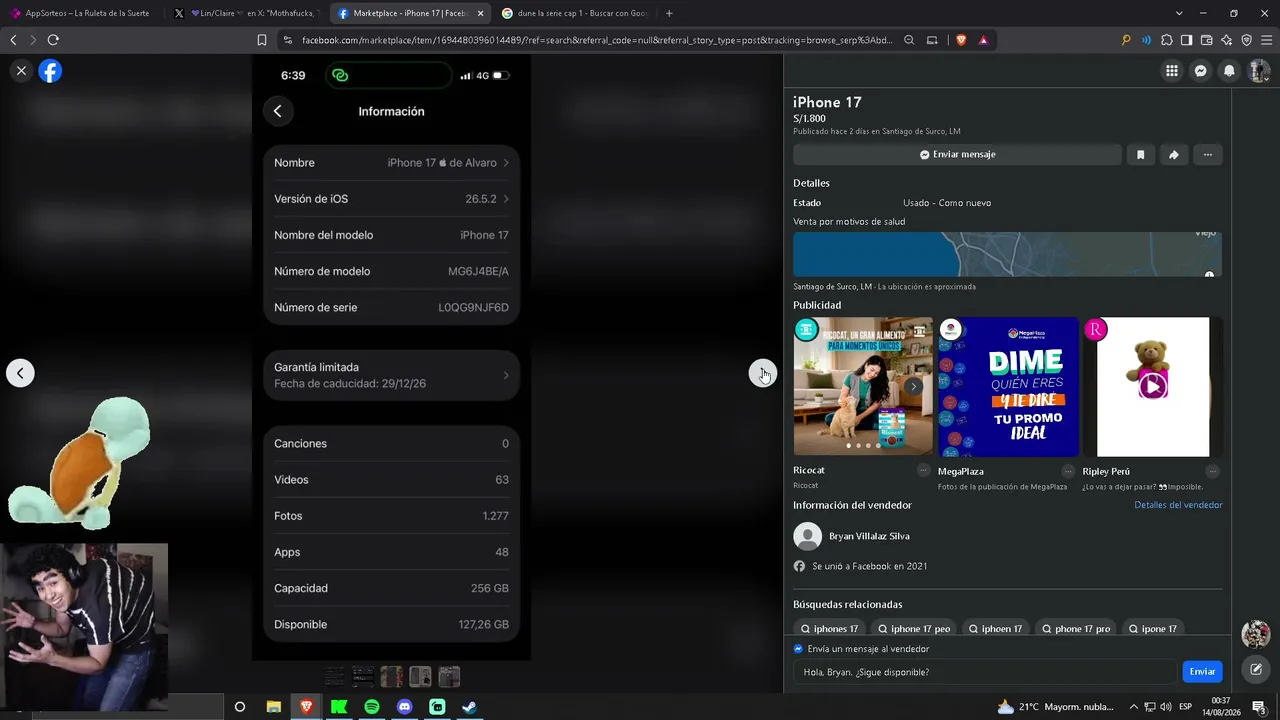Open options for the Ricocat ad
Image resolution: width=1280 pixels, height=720 pixels.
coord(923,471)
